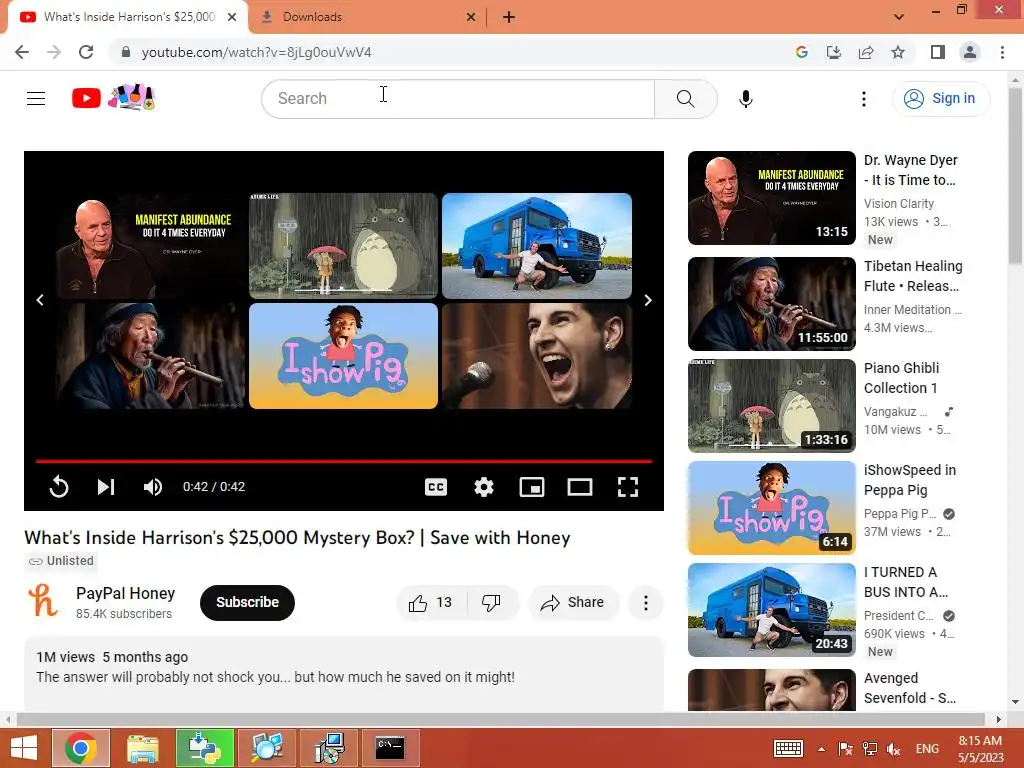1024x768 pixels.
Task: Open more actions menu beside Share
Action: (646, 603)
